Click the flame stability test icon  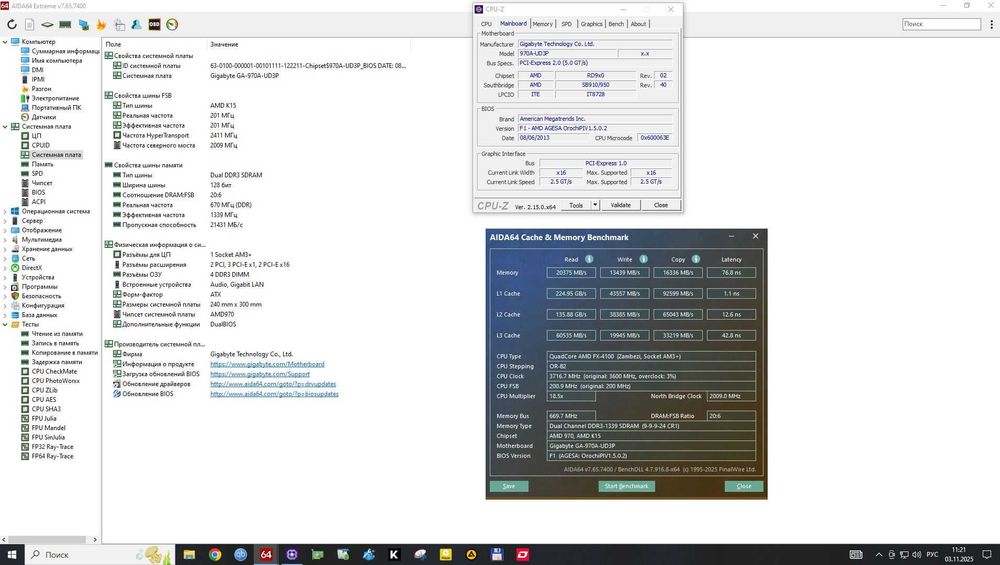(x=101, y=24)
